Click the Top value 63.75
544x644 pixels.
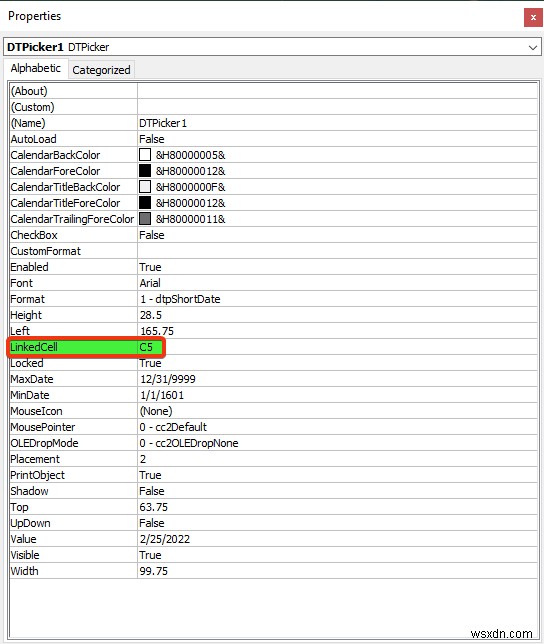click(x=154, y=507)
